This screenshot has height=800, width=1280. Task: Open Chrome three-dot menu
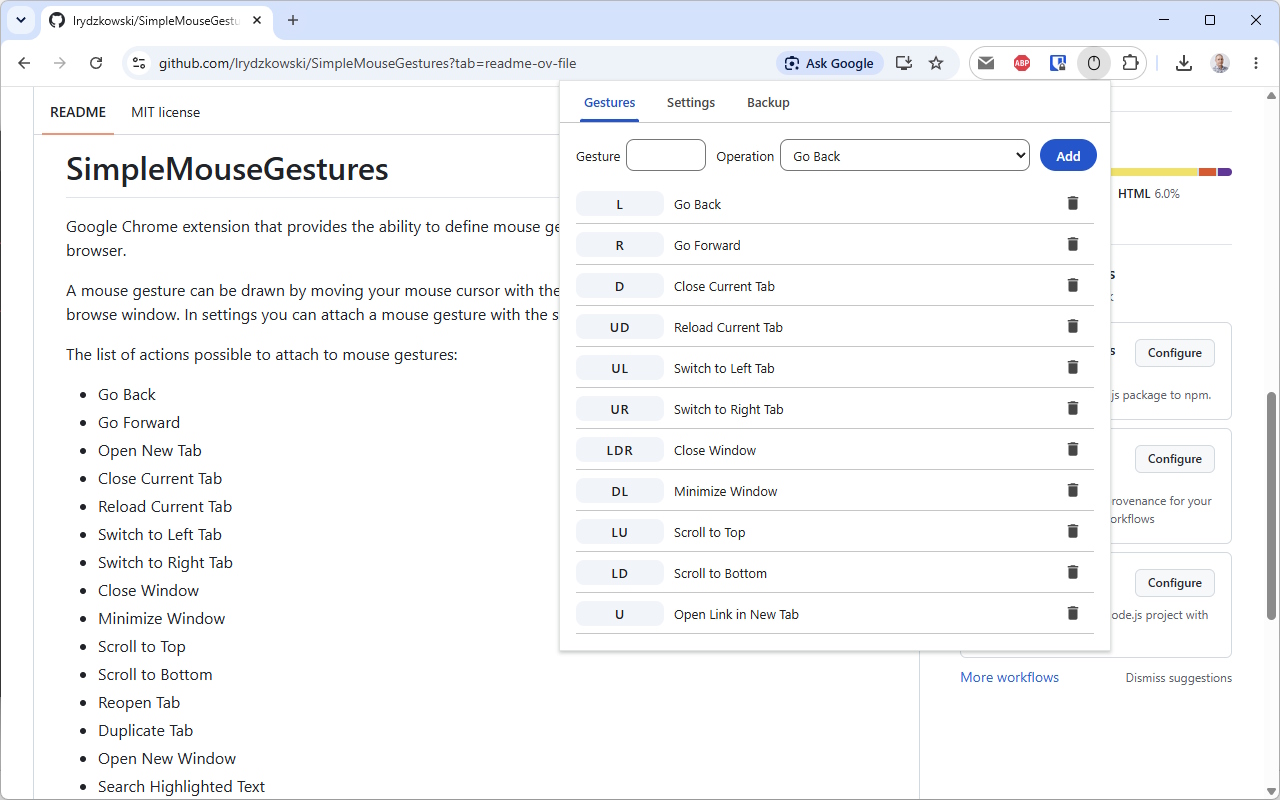[1256, 63]
